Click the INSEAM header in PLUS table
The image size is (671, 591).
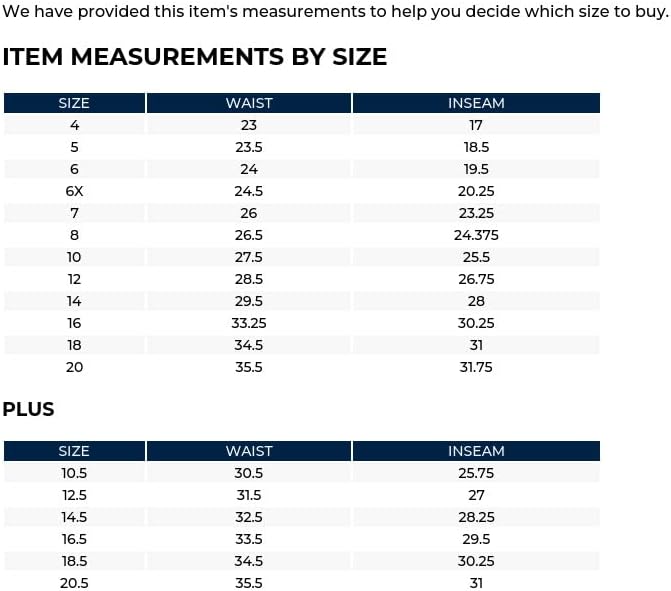[x=476, y=451]
